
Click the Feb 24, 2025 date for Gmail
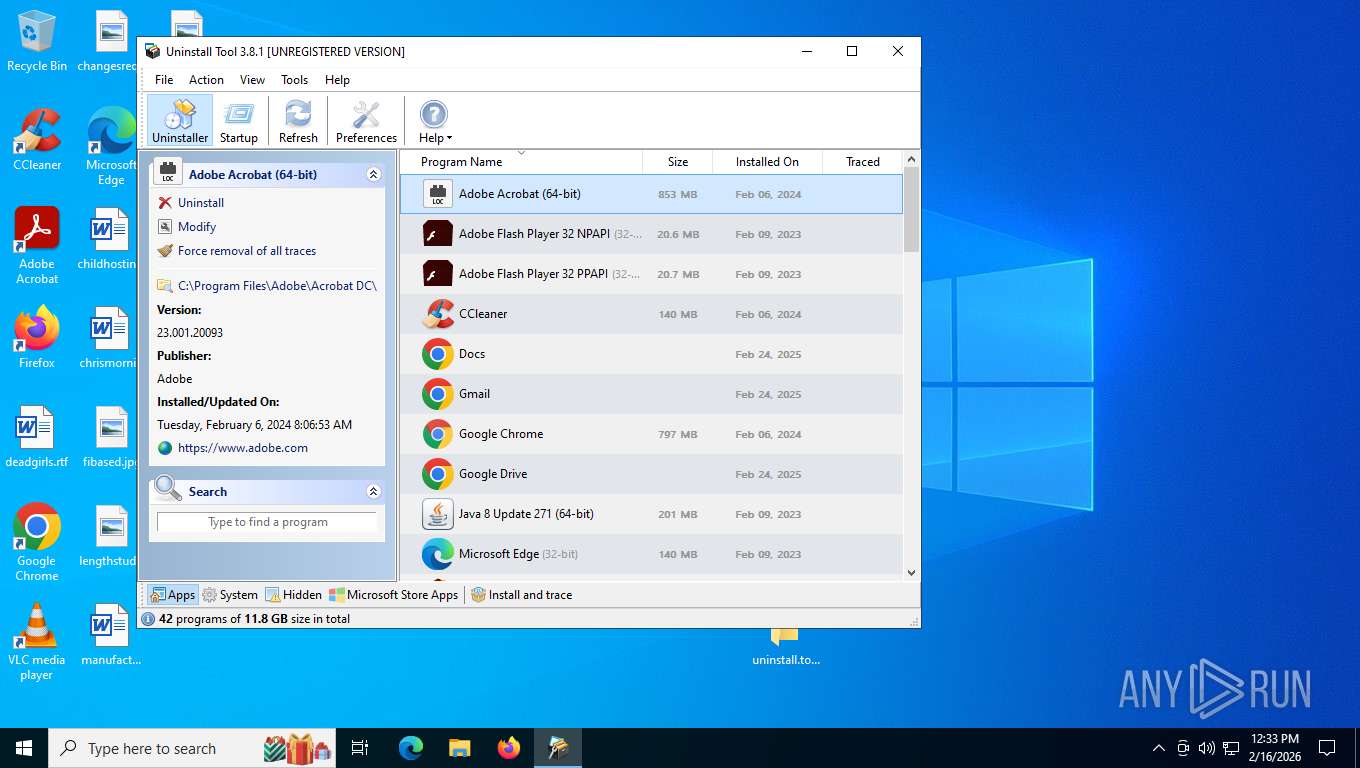tap(768, 394)
